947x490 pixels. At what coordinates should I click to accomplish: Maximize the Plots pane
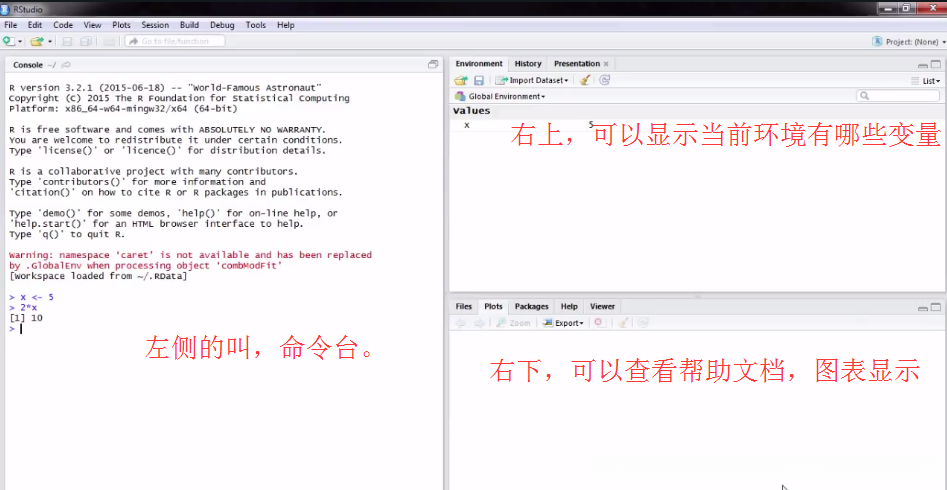(x=936, y=307)
